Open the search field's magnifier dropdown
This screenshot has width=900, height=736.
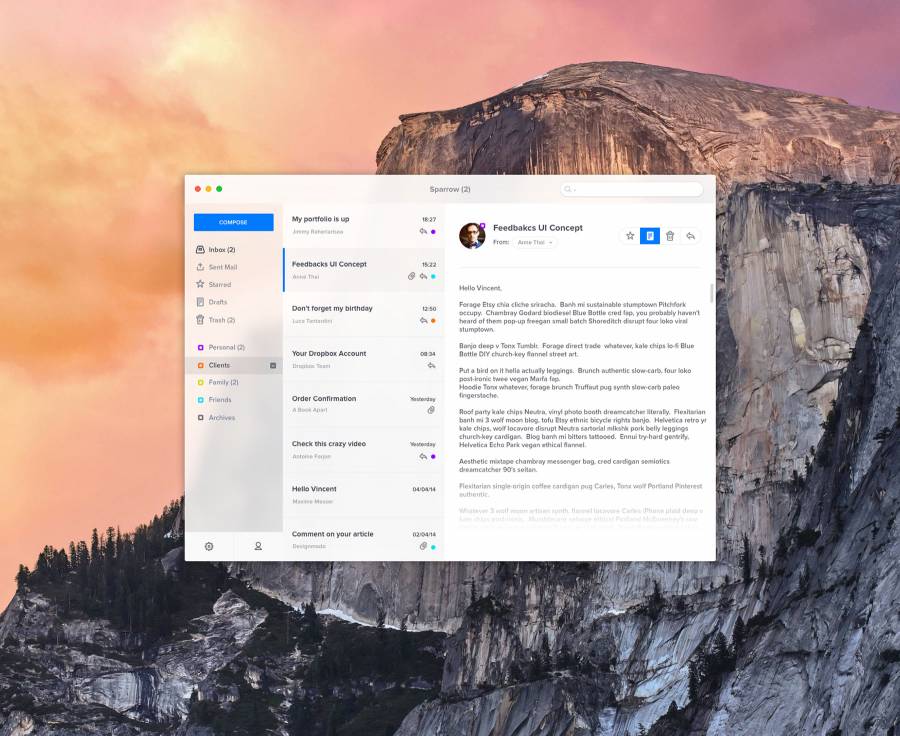point(569,189)
